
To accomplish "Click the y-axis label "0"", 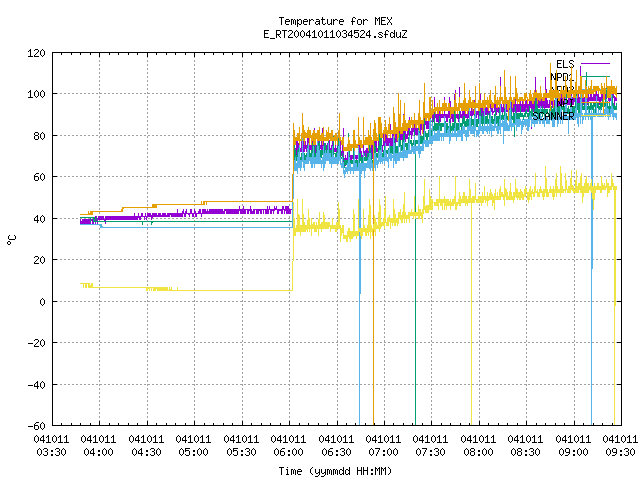I will coord(42,302).
